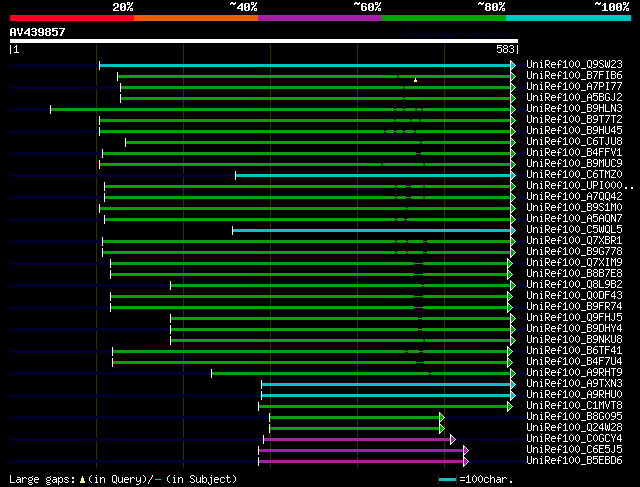Screen dimensions: 640x487
Task: Click the yellow query gap marker under B7FIB6
Action: pyautogui.click(x=416, y=80)
